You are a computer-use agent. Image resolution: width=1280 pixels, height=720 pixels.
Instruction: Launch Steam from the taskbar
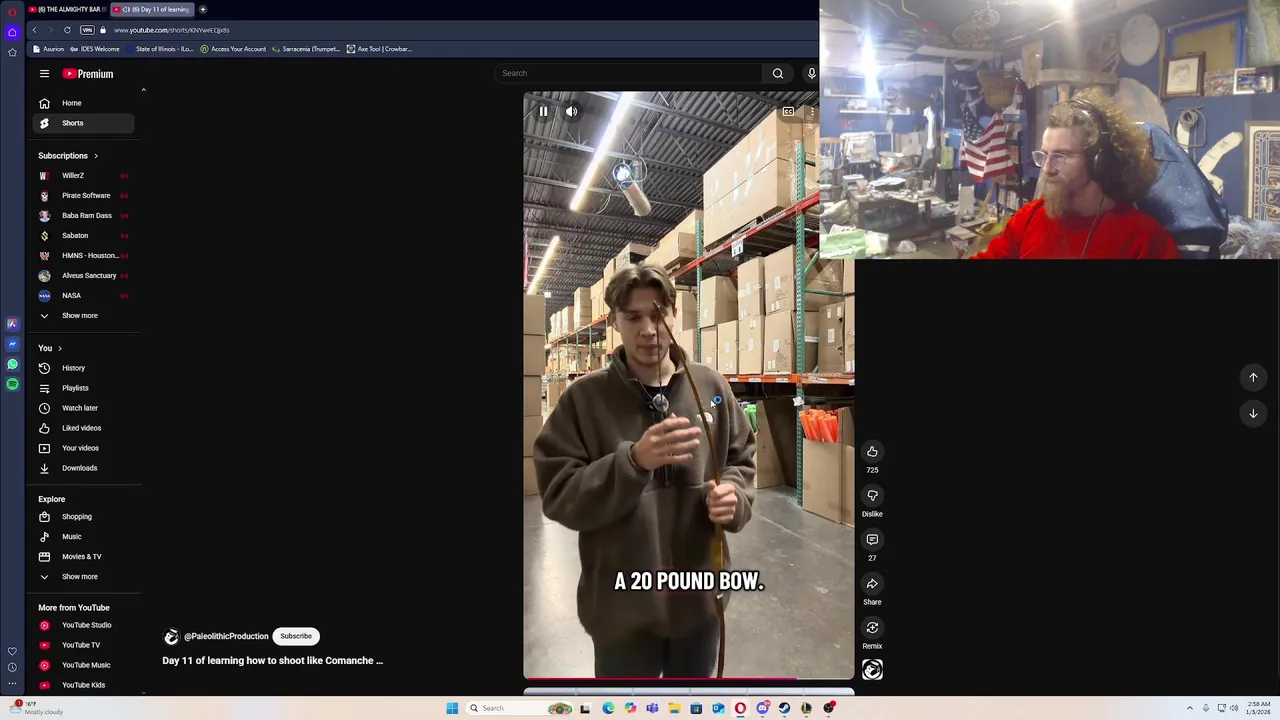coord(784,708)
